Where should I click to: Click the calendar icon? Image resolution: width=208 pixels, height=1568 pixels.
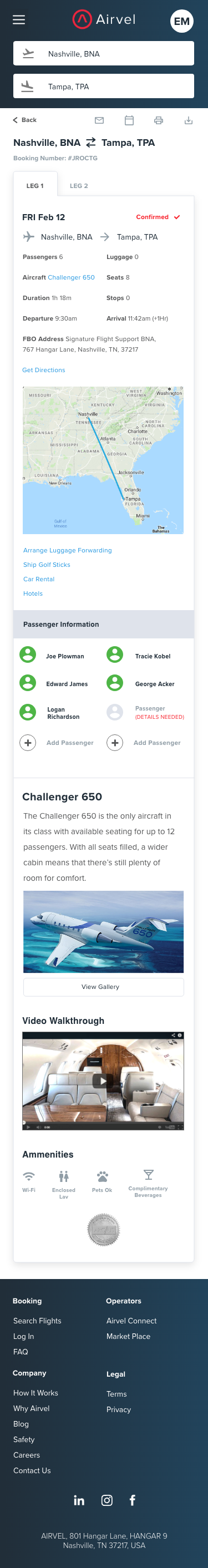[129, 120]
